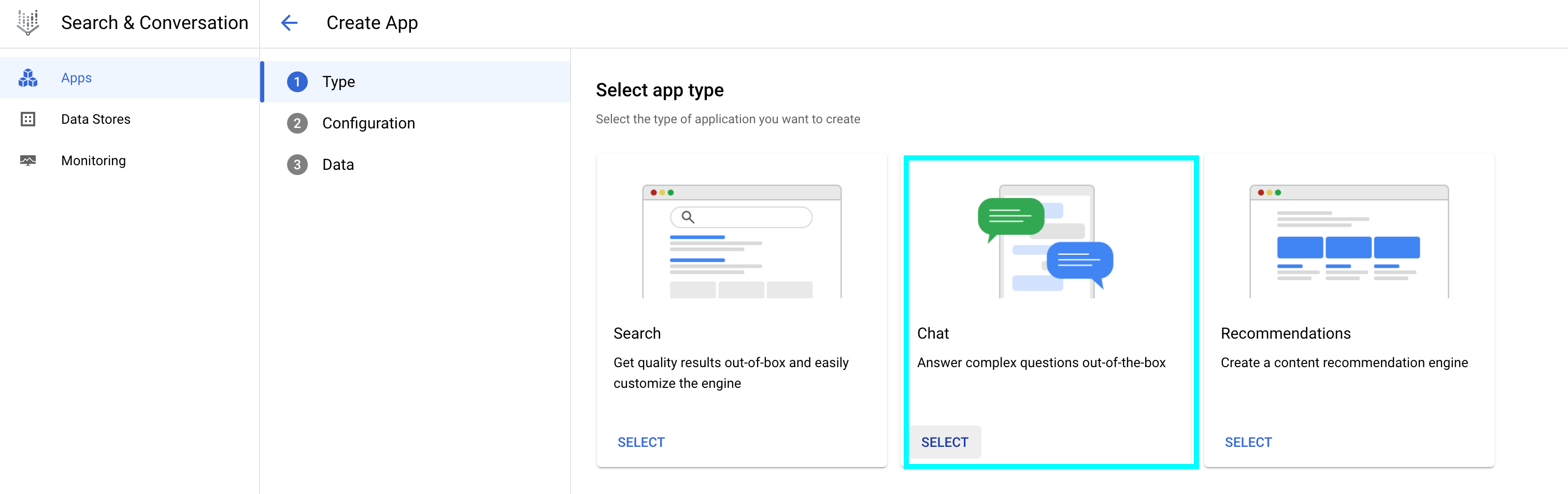This screenshot has width=1568, height=494.
Task: Click the Search app illustration
Action: (x=742, y=241)
